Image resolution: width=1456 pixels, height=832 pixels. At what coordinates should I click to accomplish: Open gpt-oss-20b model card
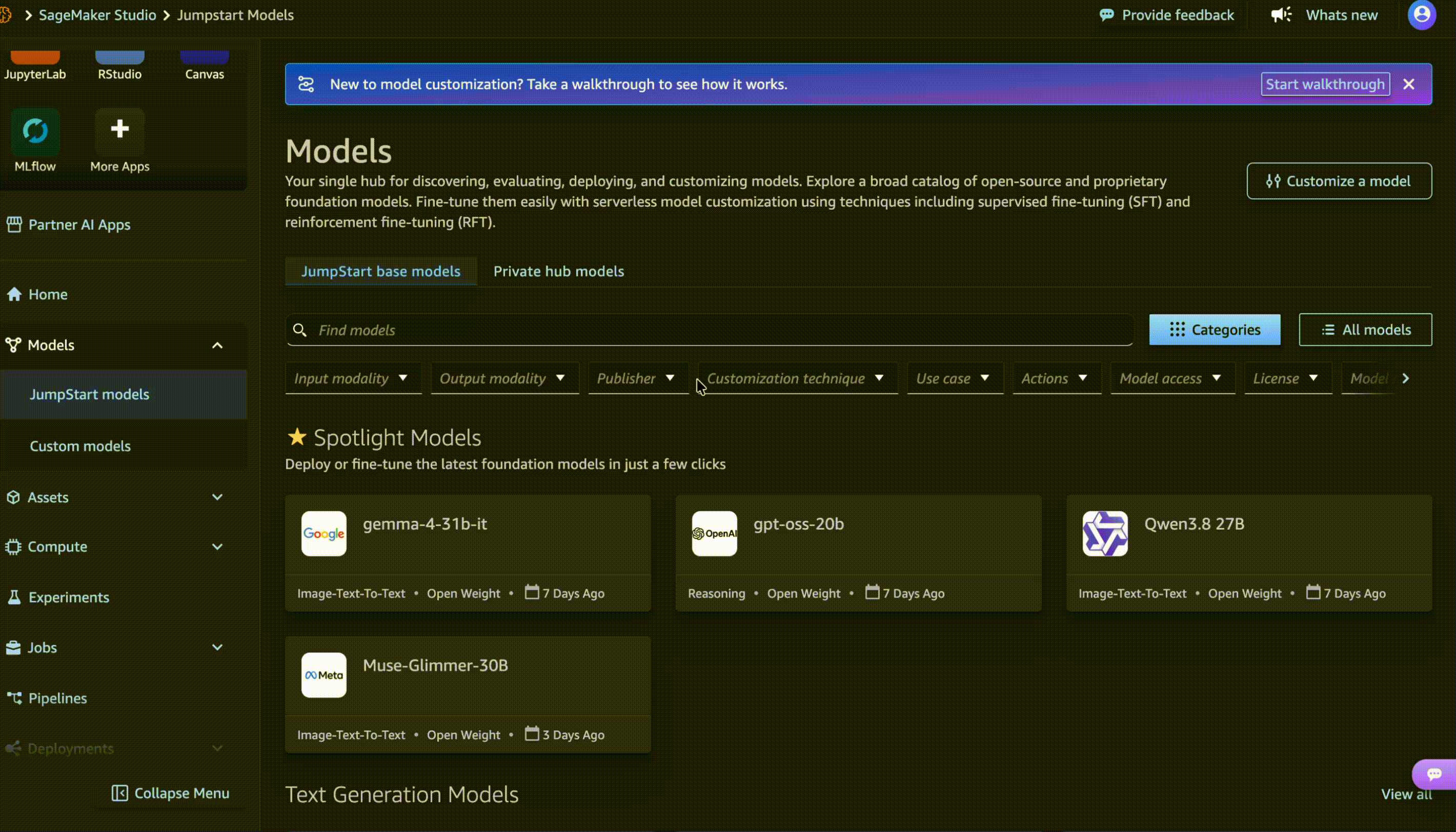(x=858, y=553)
